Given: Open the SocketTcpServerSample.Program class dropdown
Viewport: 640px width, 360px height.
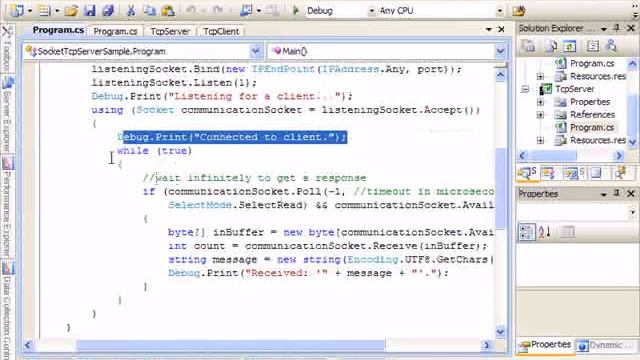Looking at the screenshot, I should click(256, 51).
